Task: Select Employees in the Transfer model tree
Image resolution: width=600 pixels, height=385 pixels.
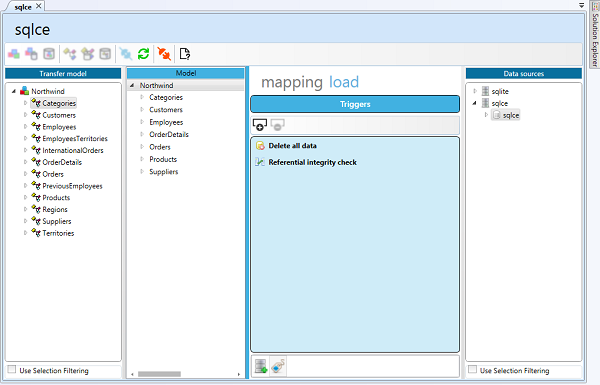Action: click(59, 127)
